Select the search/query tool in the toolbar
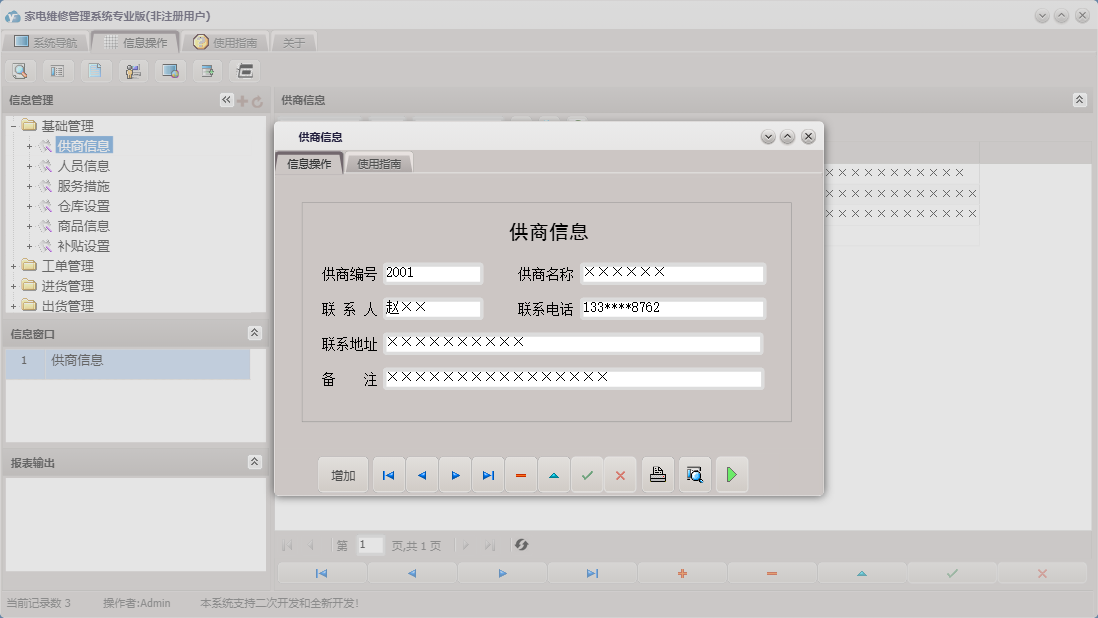Image resolution: width=1098 pixels, height=618 pixels. click(20, 70)
